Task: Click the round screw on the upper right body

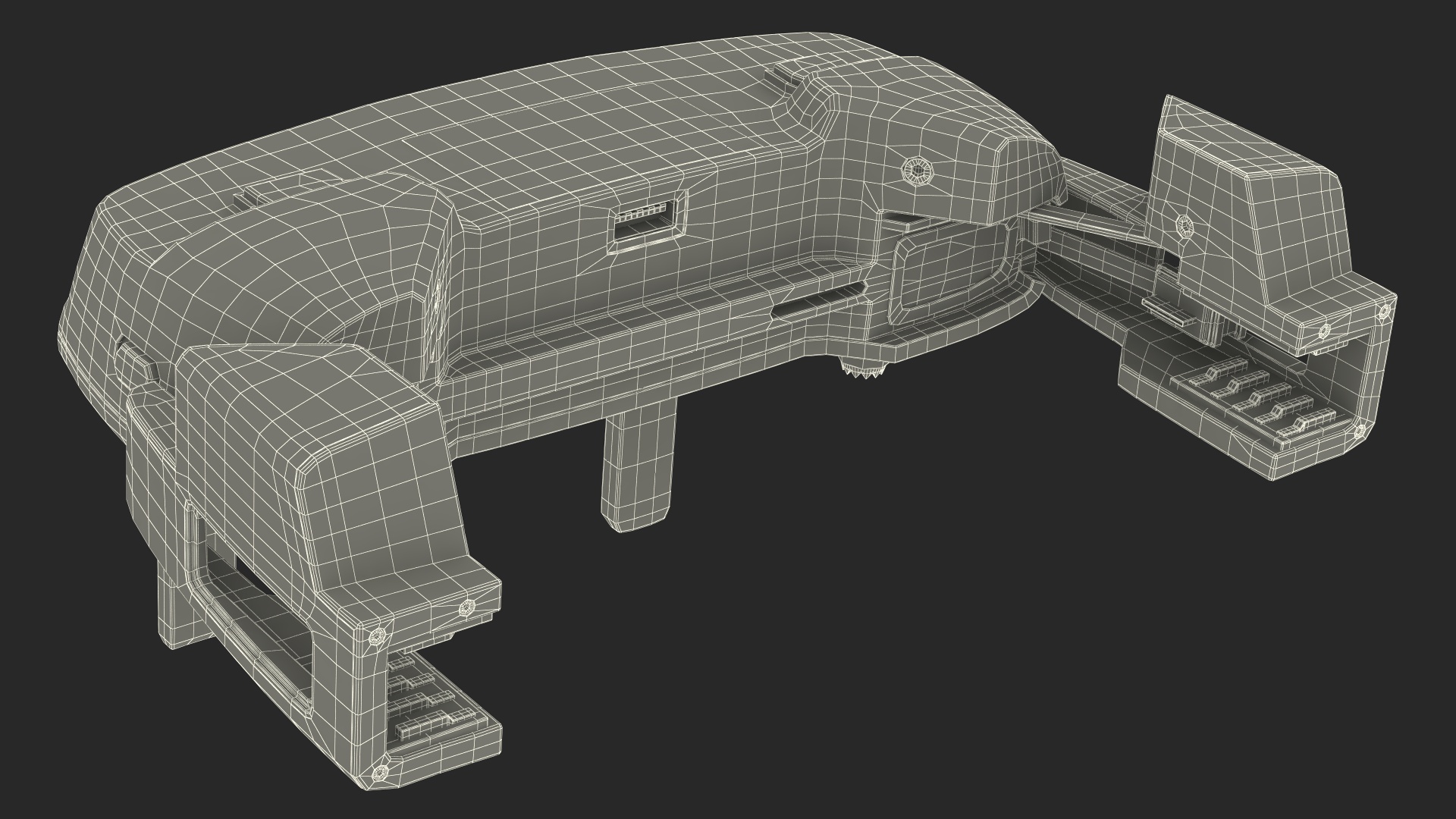Action: point(919,173)
